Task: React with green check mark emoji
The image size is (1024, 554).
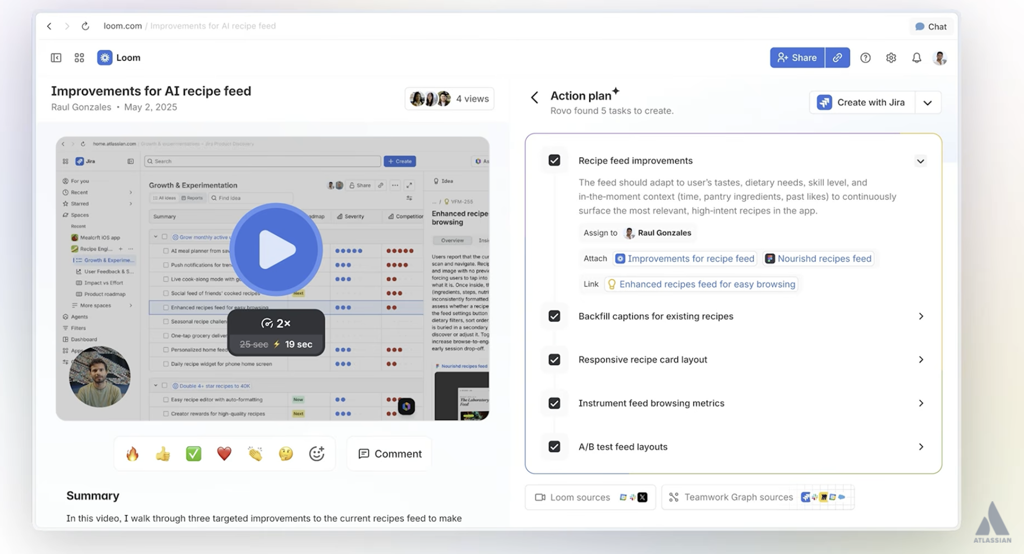Action: click(x=193, y=453)
